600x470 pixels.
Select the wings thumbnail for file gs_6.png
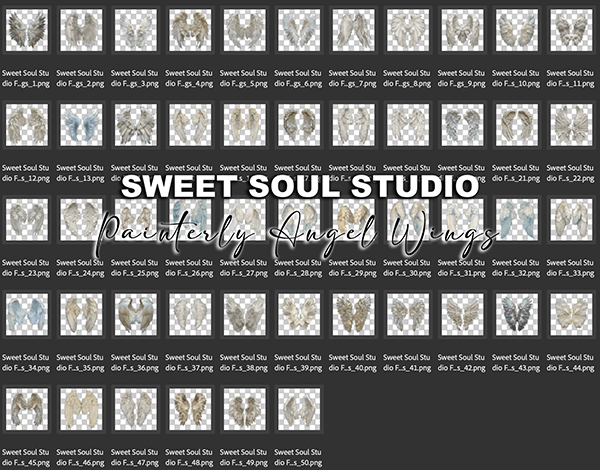(x=299, y=30)
